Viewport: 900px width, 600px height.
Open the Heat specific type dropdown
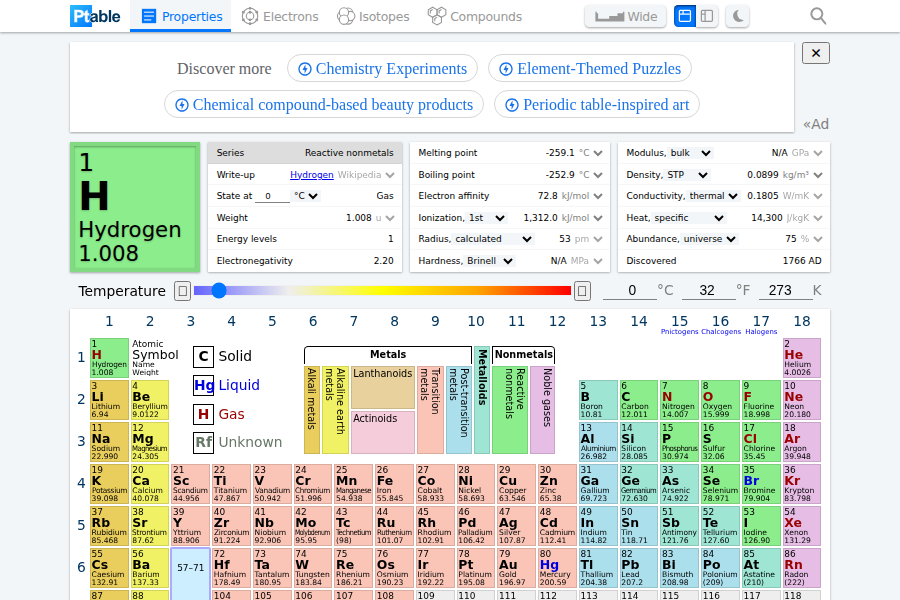[689, 218]
